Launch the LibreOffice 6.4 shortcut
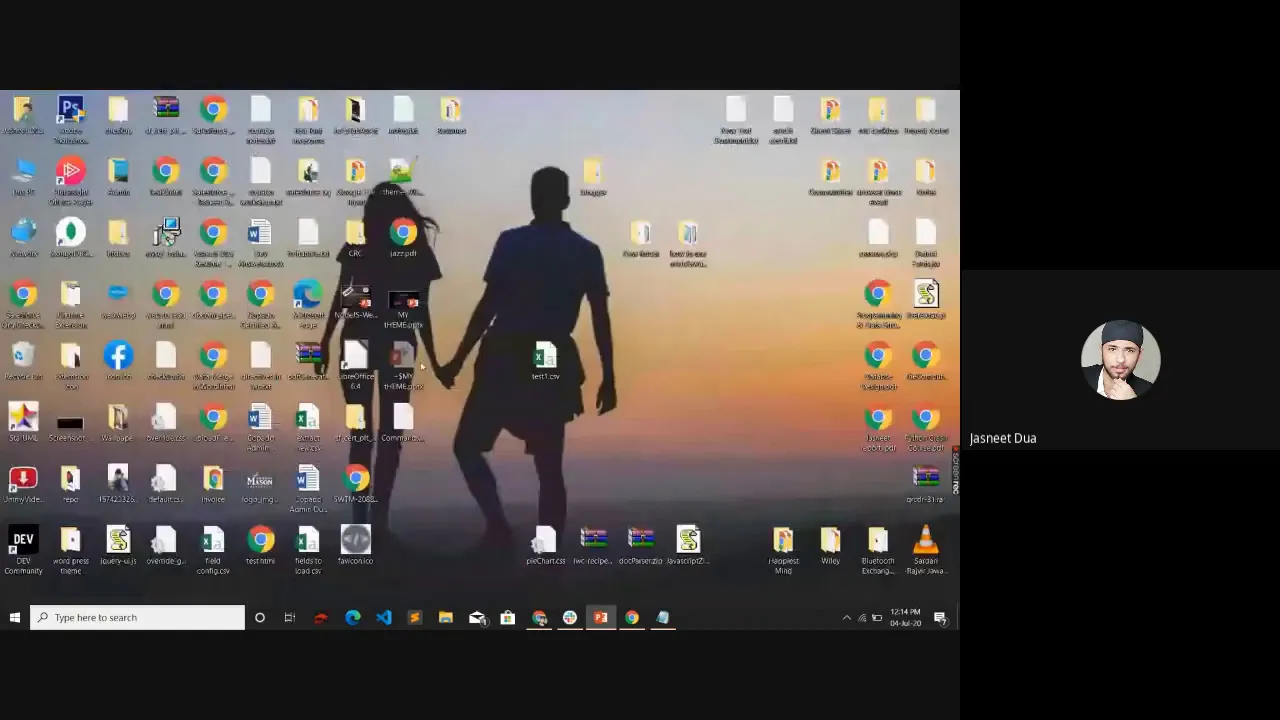 pyautogui.click(x=356, y=366)
